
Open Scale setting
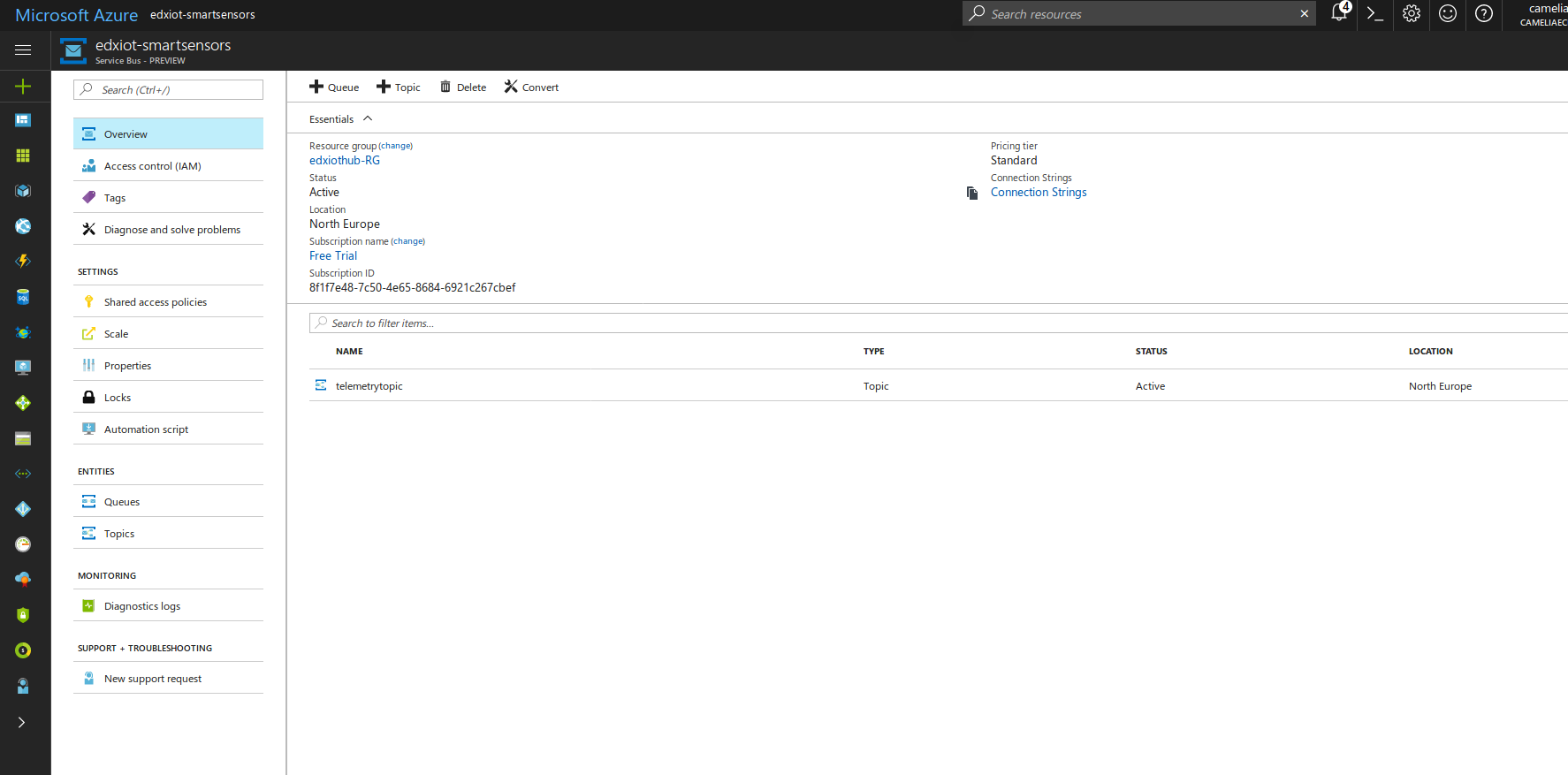pos(168,333)
